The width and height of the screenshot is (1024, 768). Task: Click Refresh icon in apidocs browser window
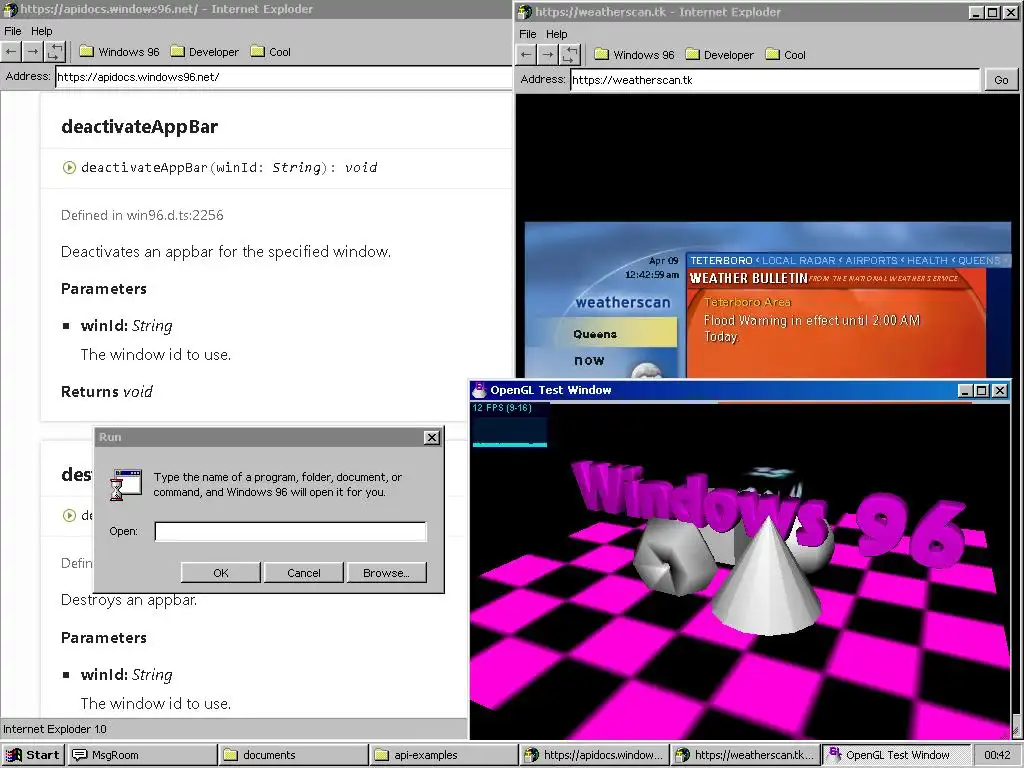pyautogui.click(x=56, y=52)
